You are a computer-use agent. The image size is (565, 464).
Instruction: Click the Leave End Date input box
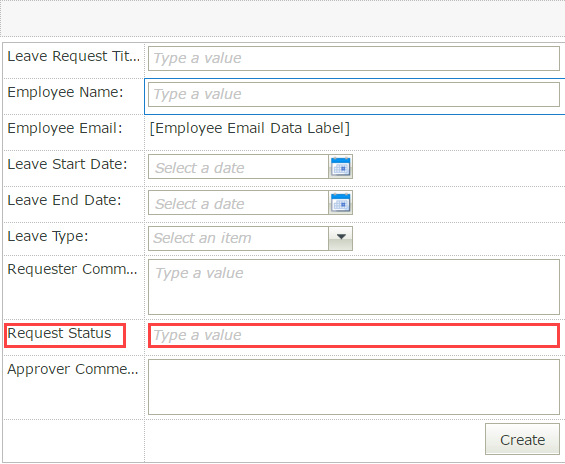239,202
